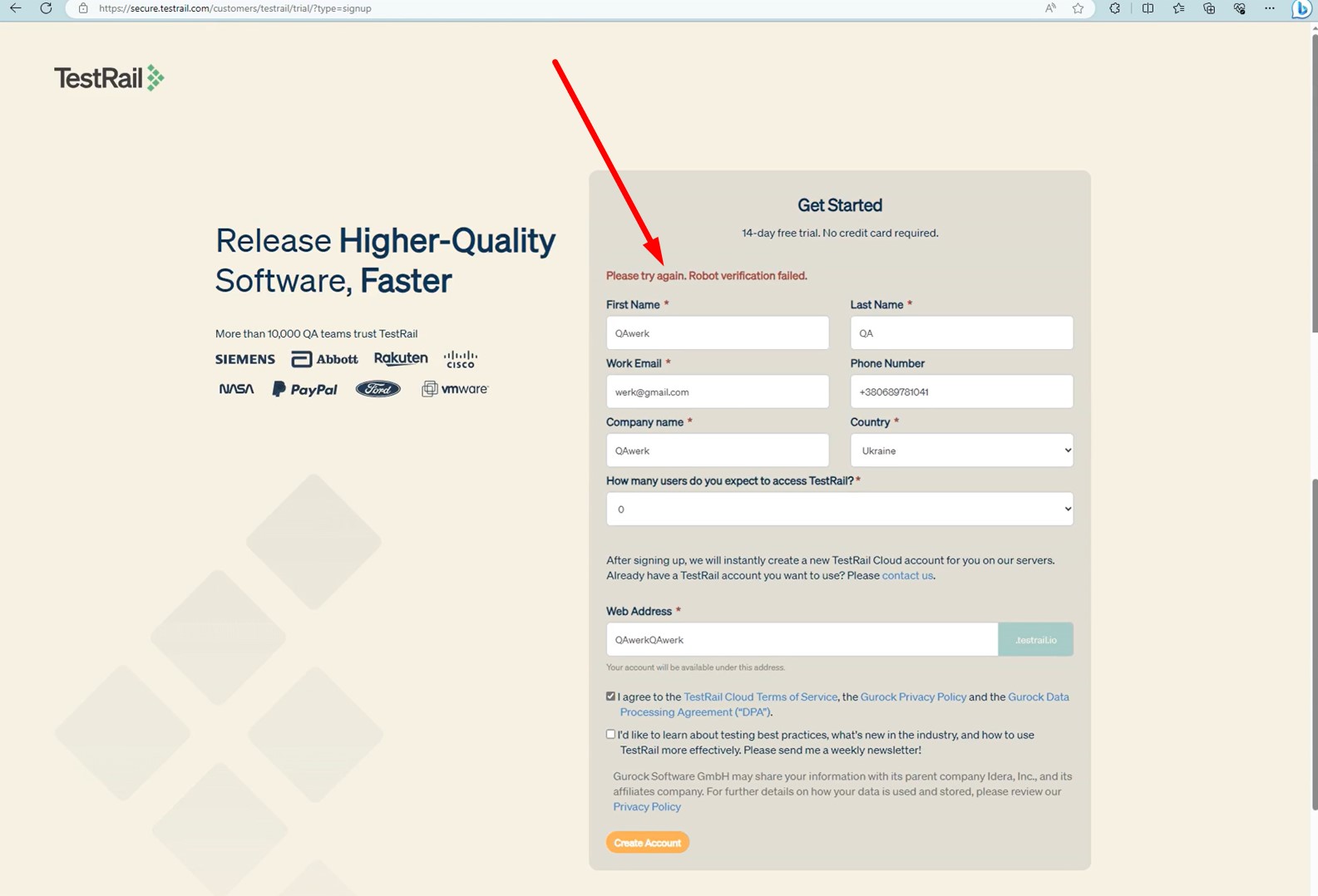Open the Bing sidebar icon
This screenshot has width=1318, height=896.
pos(1301,8)
